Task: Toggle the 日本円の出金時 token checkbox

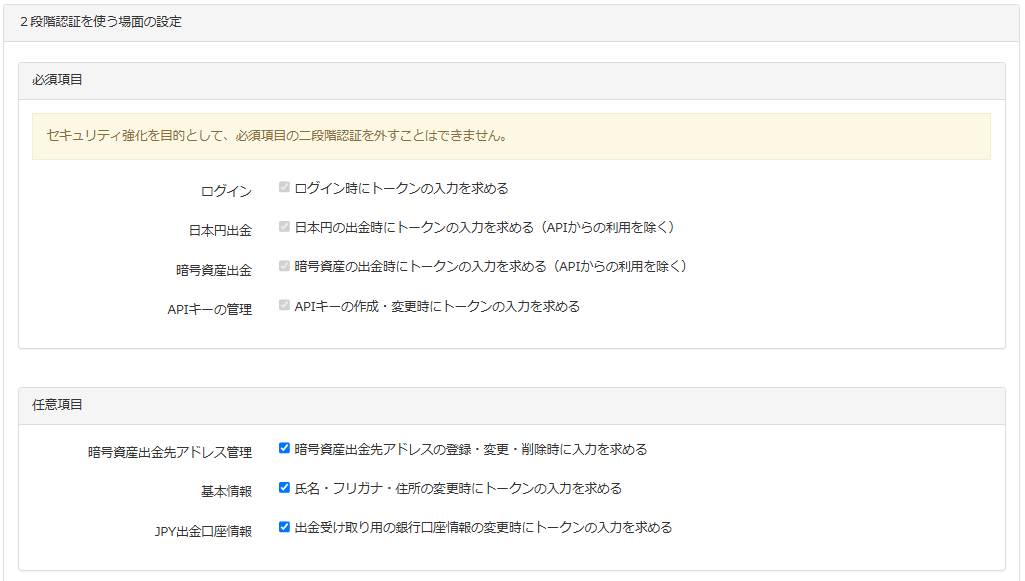Action: tap(284, 227)
